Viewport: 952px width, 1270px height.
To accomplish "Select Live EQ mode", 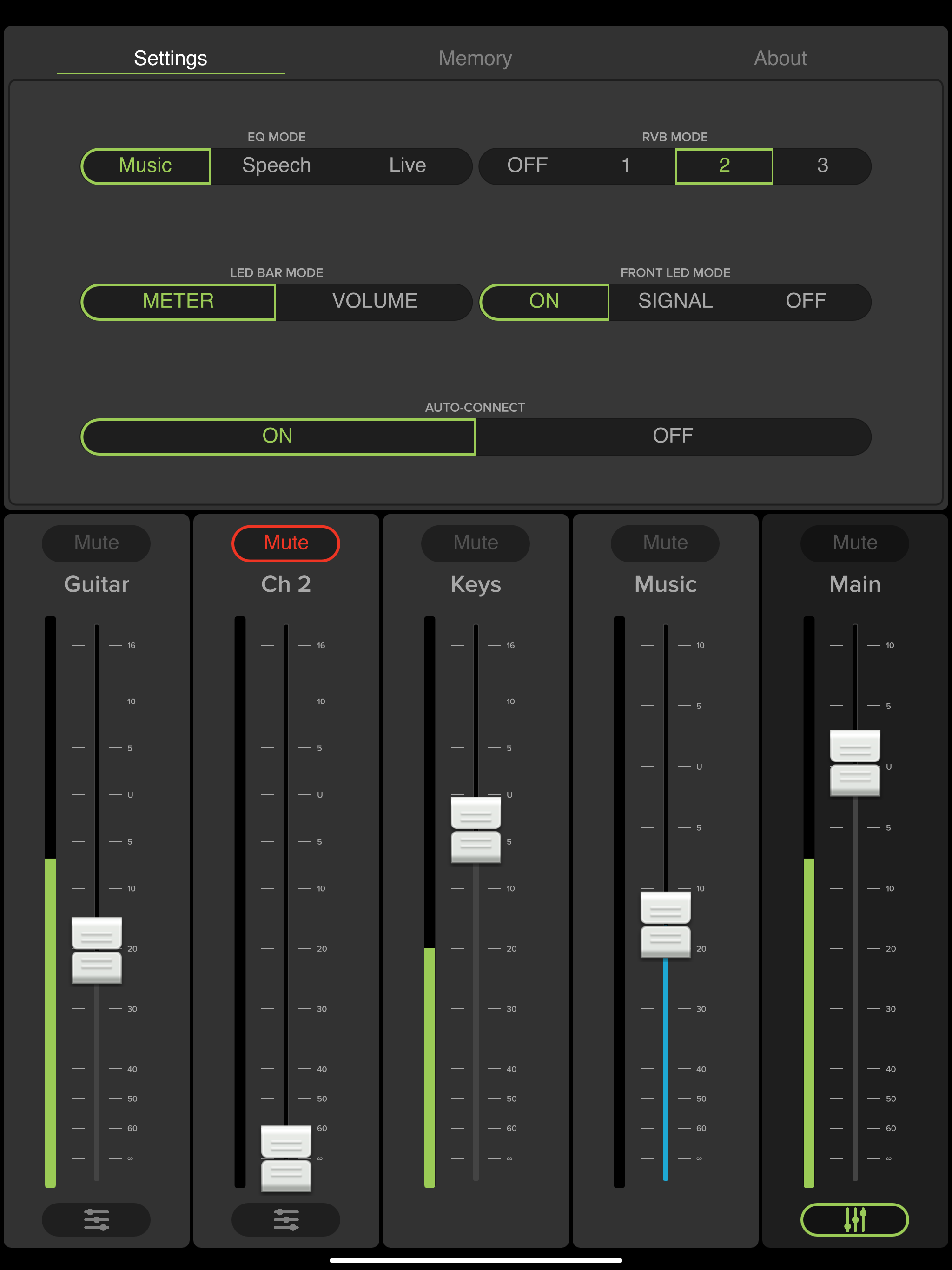I will click(x=408, y=166).
